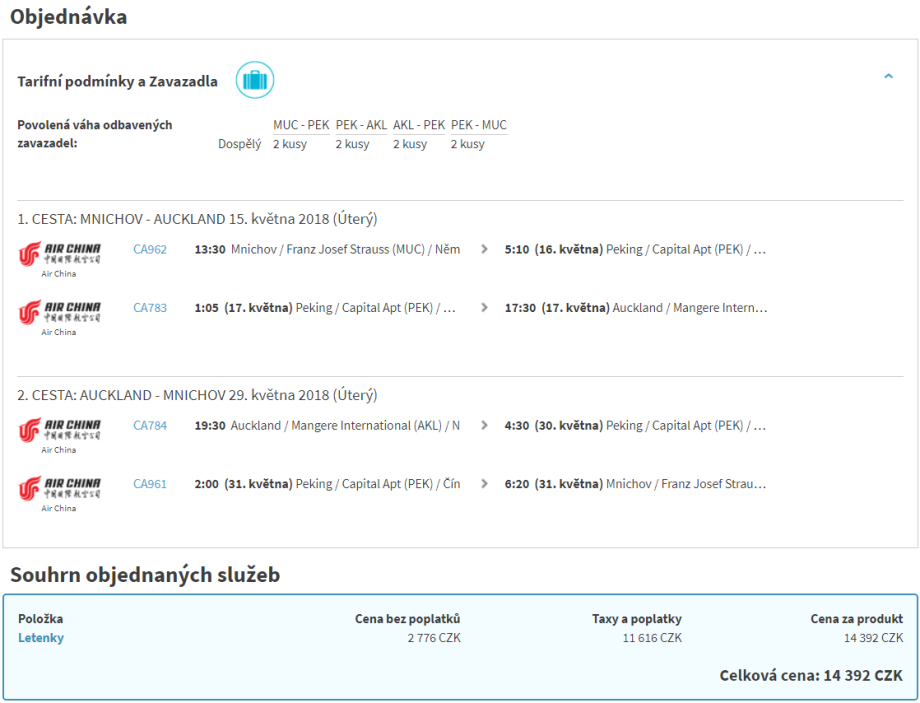Click the Tarifní podmínky a Zavazadla heading
Image resolution: width=920 pixels, height=703 pixels.
(x=117, y=82)
